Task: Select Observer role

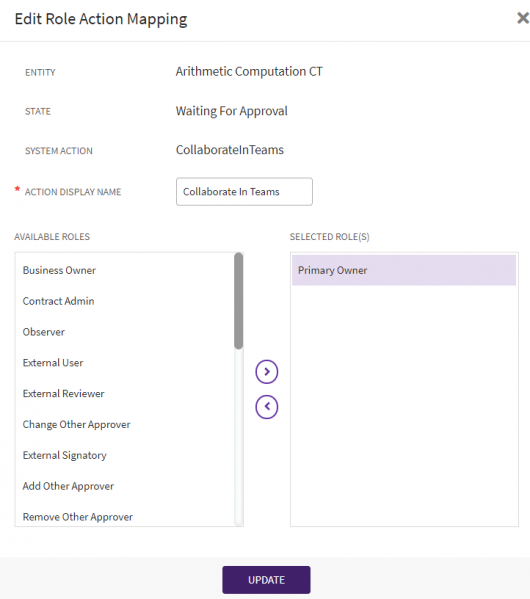Action: pos(125,332)
